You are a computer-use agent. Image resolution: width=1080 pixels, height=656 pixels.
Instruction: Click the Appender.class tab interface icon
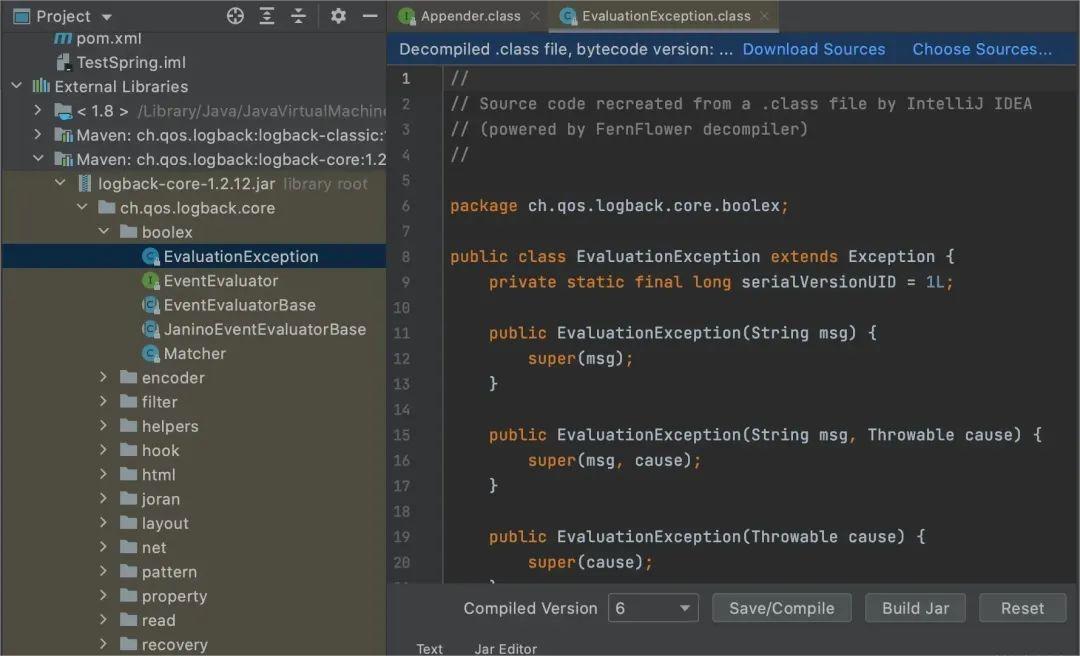click(x=406, y=16)
